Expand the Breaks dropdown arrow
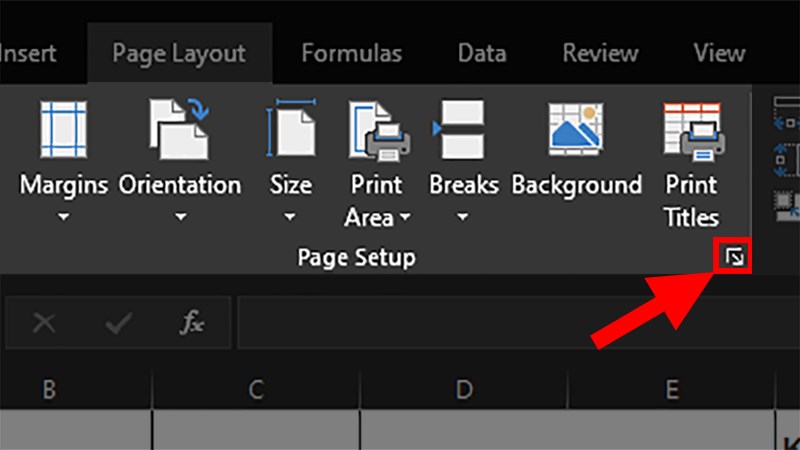The height and width of the screenshot is (450, 800). pos(462,217)
